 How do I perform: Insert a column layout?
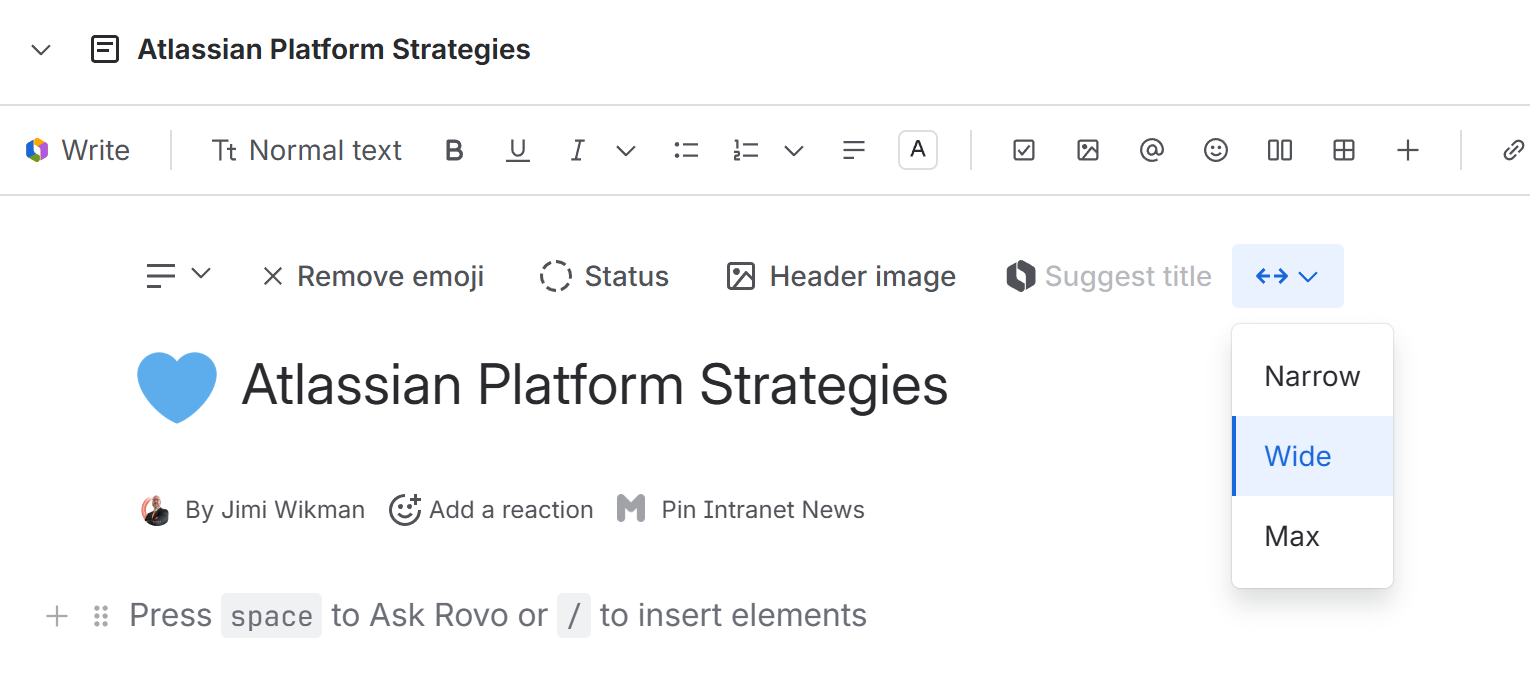(x=1279, y=151)
